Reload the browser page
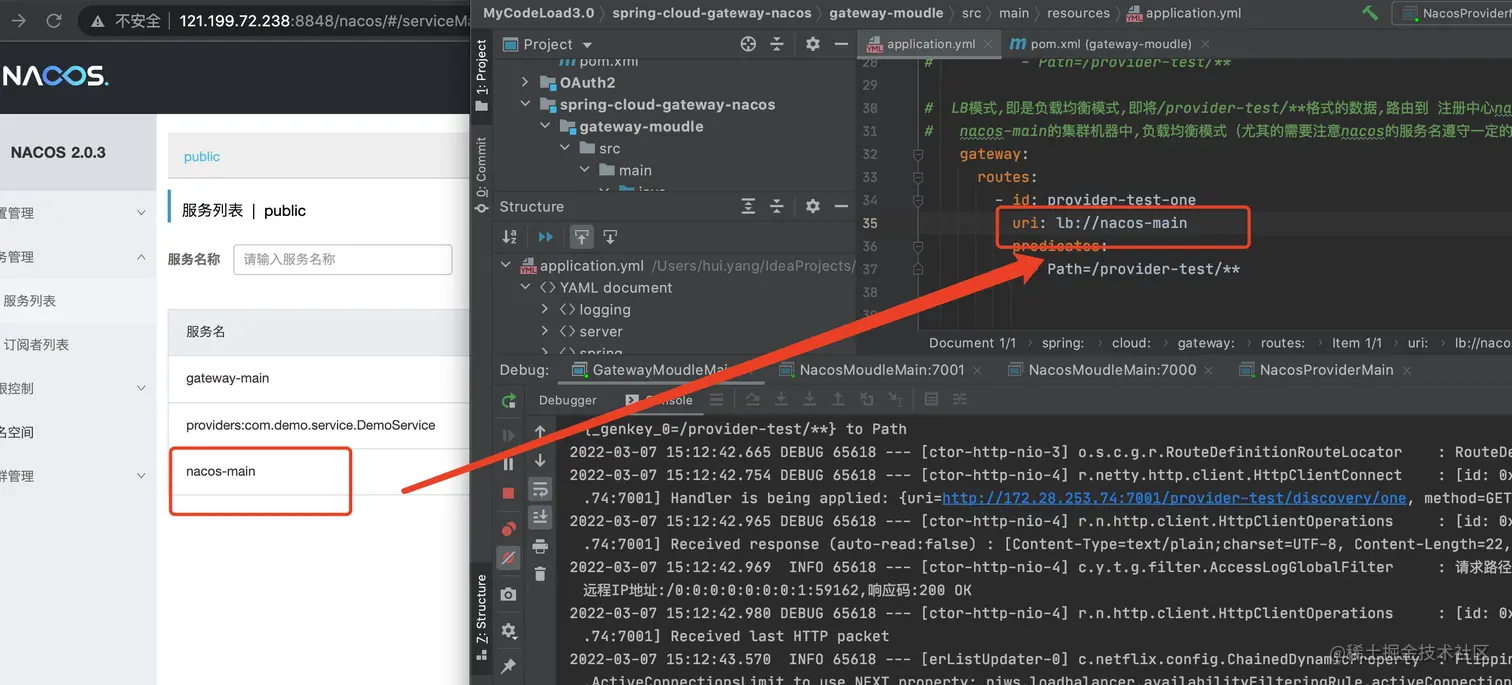Screen dimensions: 1512x685 point(54,20)
